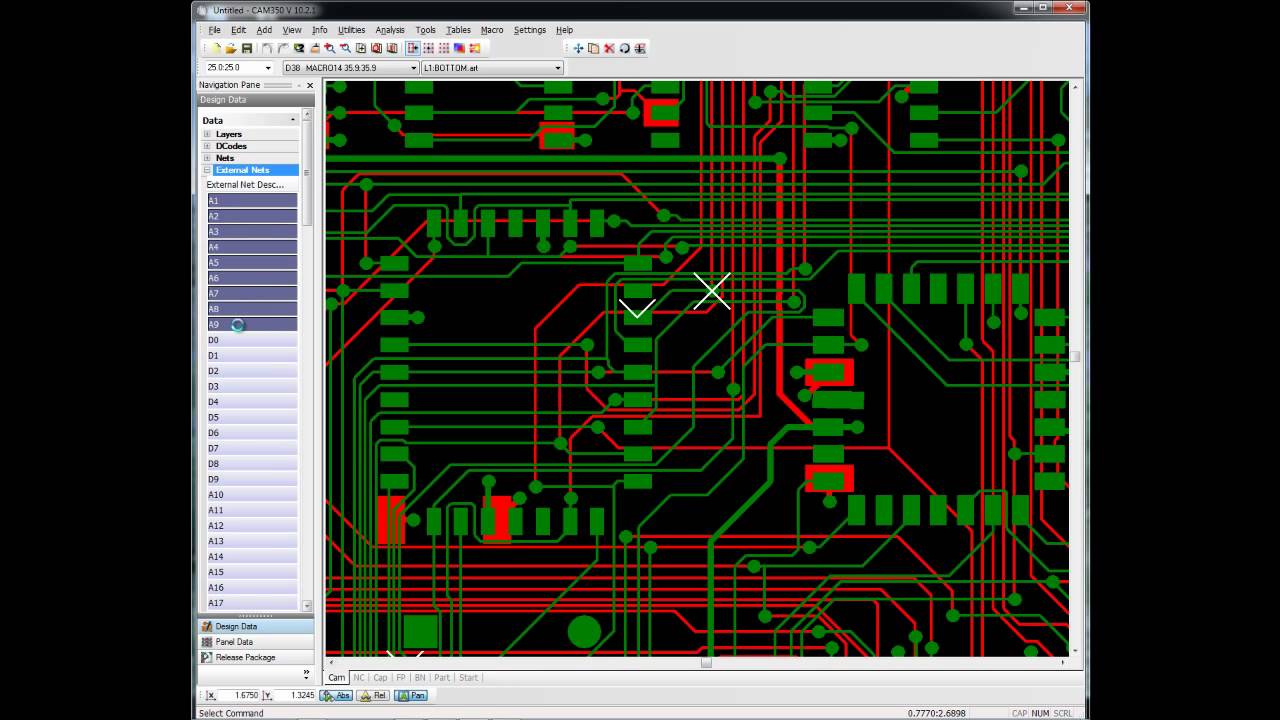1280x720 pixels.
Task: Select external net D5 in list
Action: coord(252,417)
